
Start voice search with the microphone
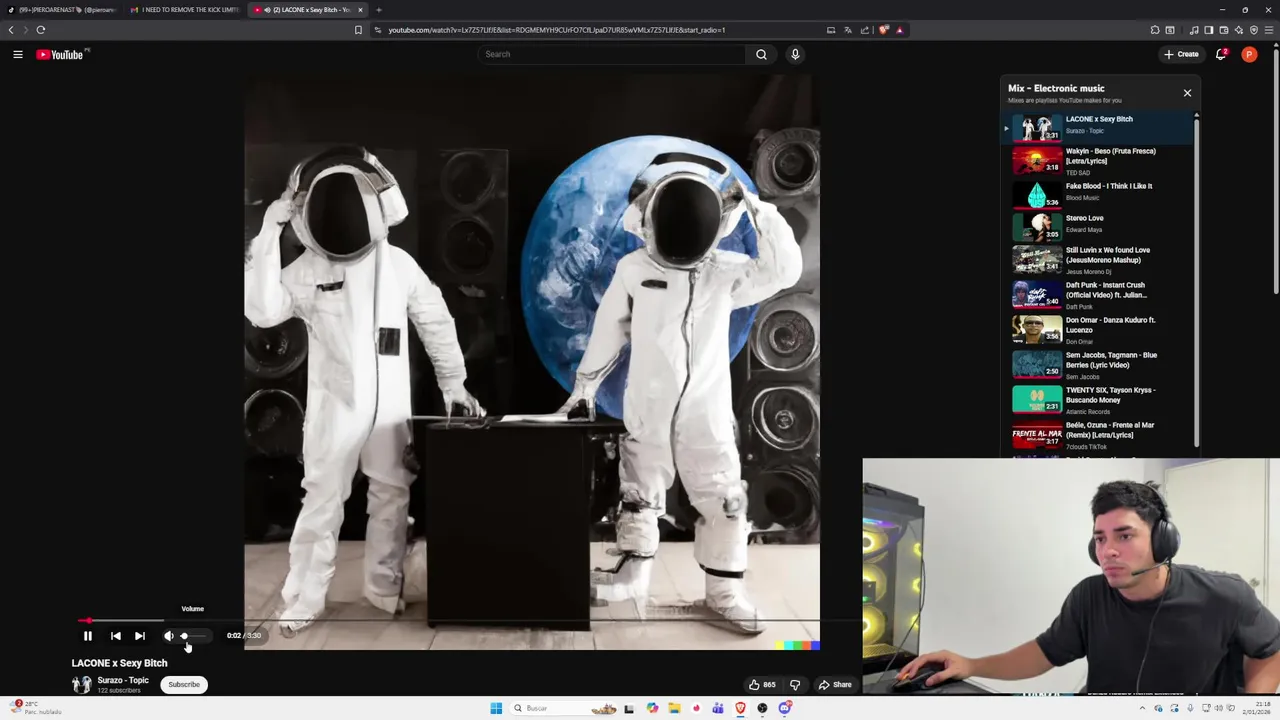coord(795,54)
